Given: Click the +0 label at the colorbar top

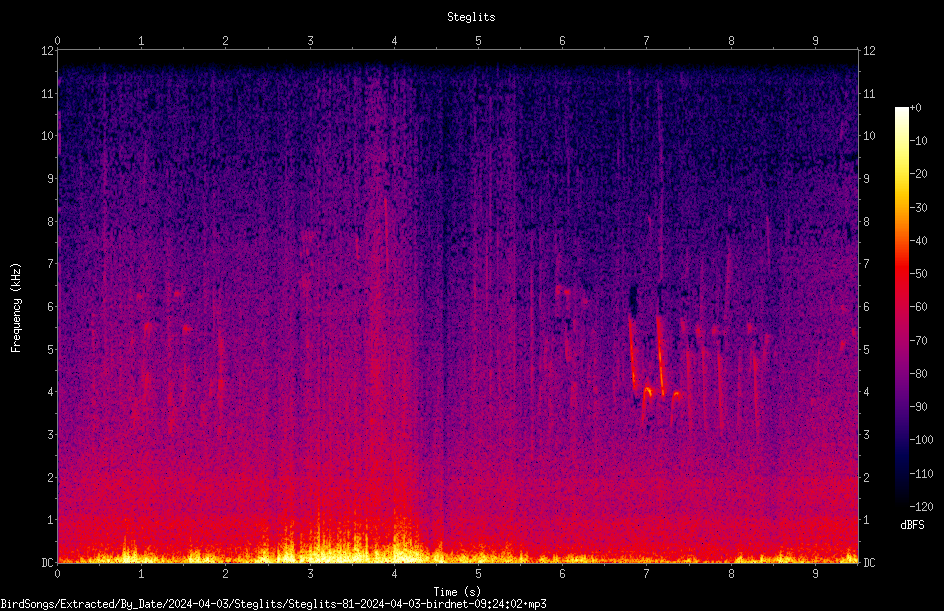Looking at the screenshot, I should [x=915, y=108].
